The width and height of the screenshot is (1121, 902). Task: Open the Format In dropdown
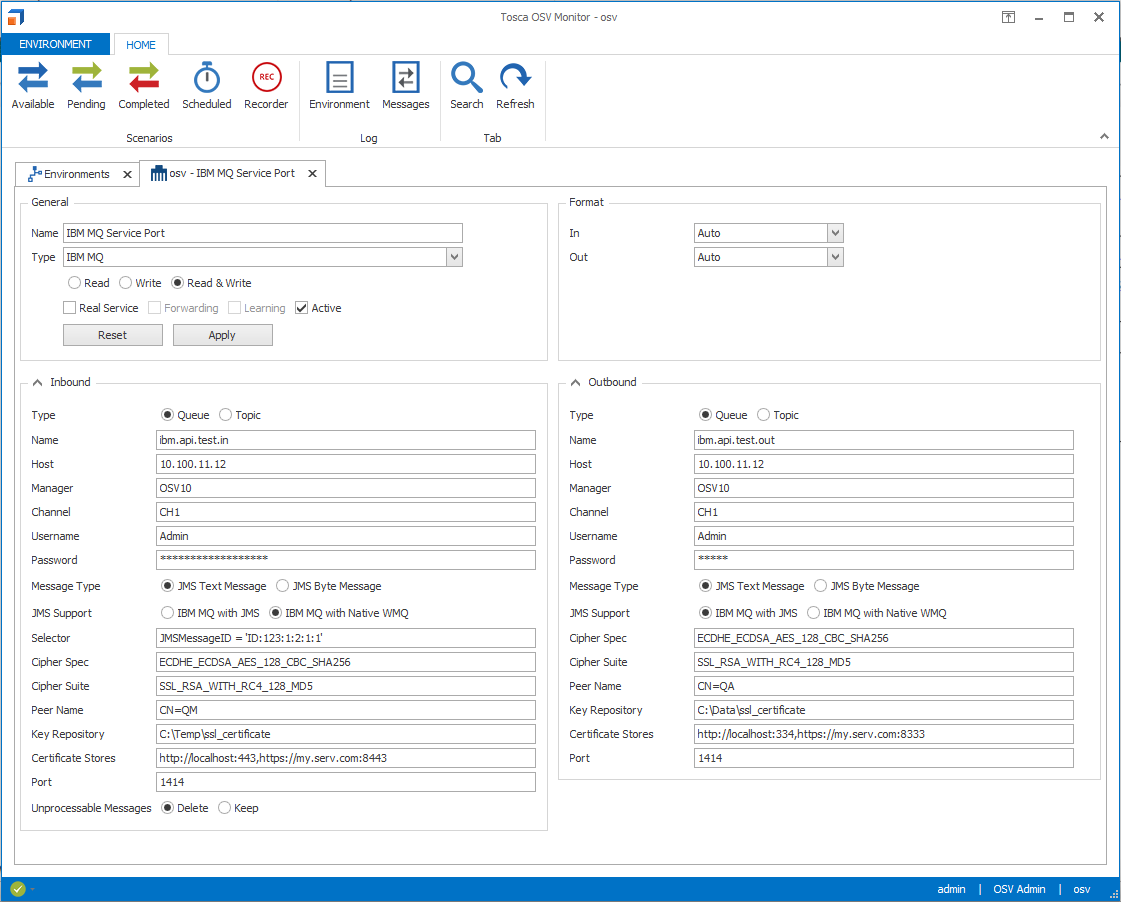[836, 233]
